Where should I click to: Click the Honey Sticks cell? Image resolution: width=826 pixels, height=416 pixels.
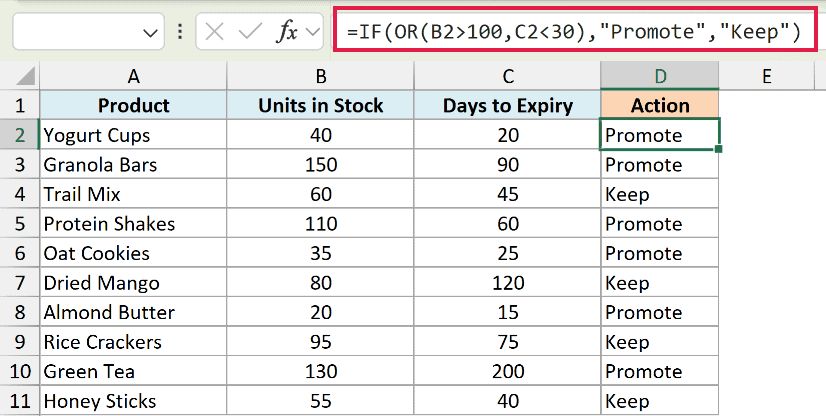[133, 401]
